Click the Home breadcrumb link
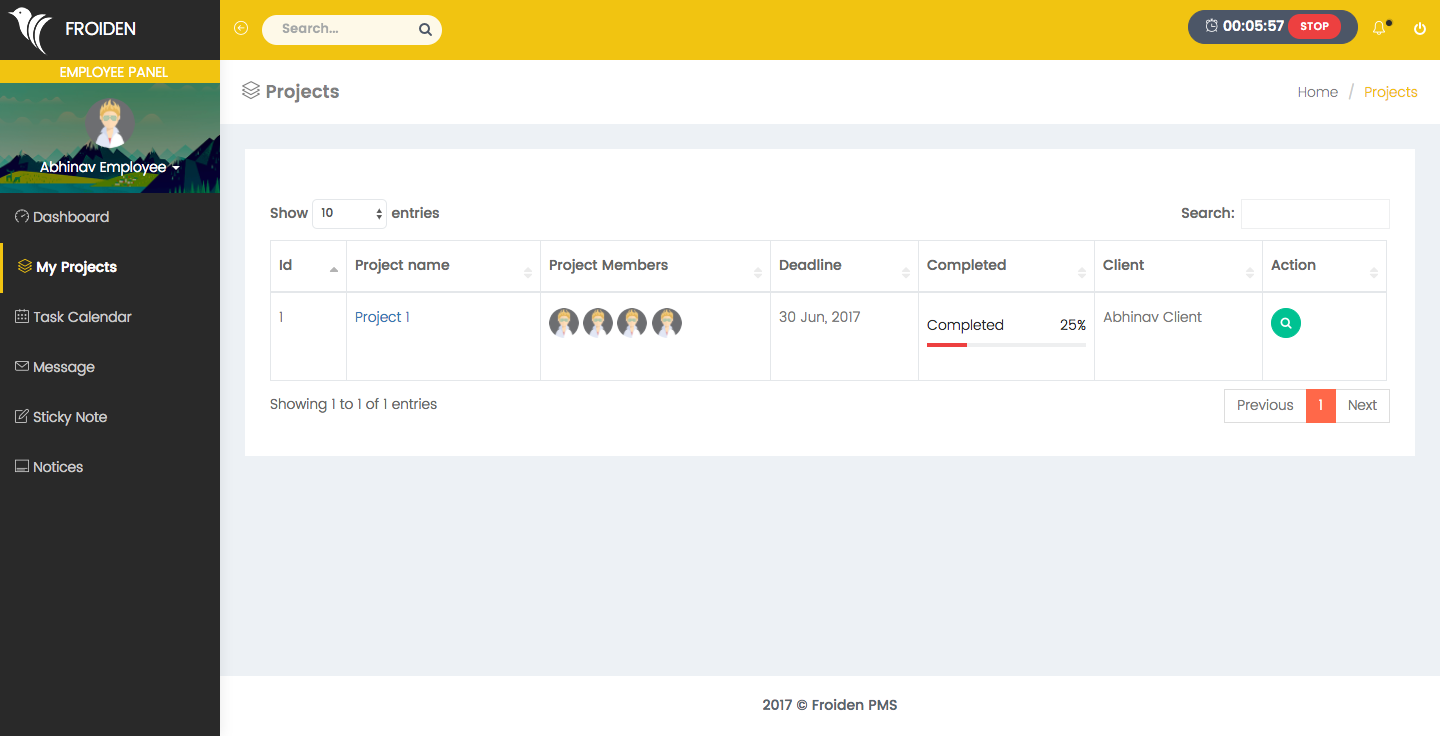Image resolution: width=1440 pixels, height=736 pixels. (1317, 92)
